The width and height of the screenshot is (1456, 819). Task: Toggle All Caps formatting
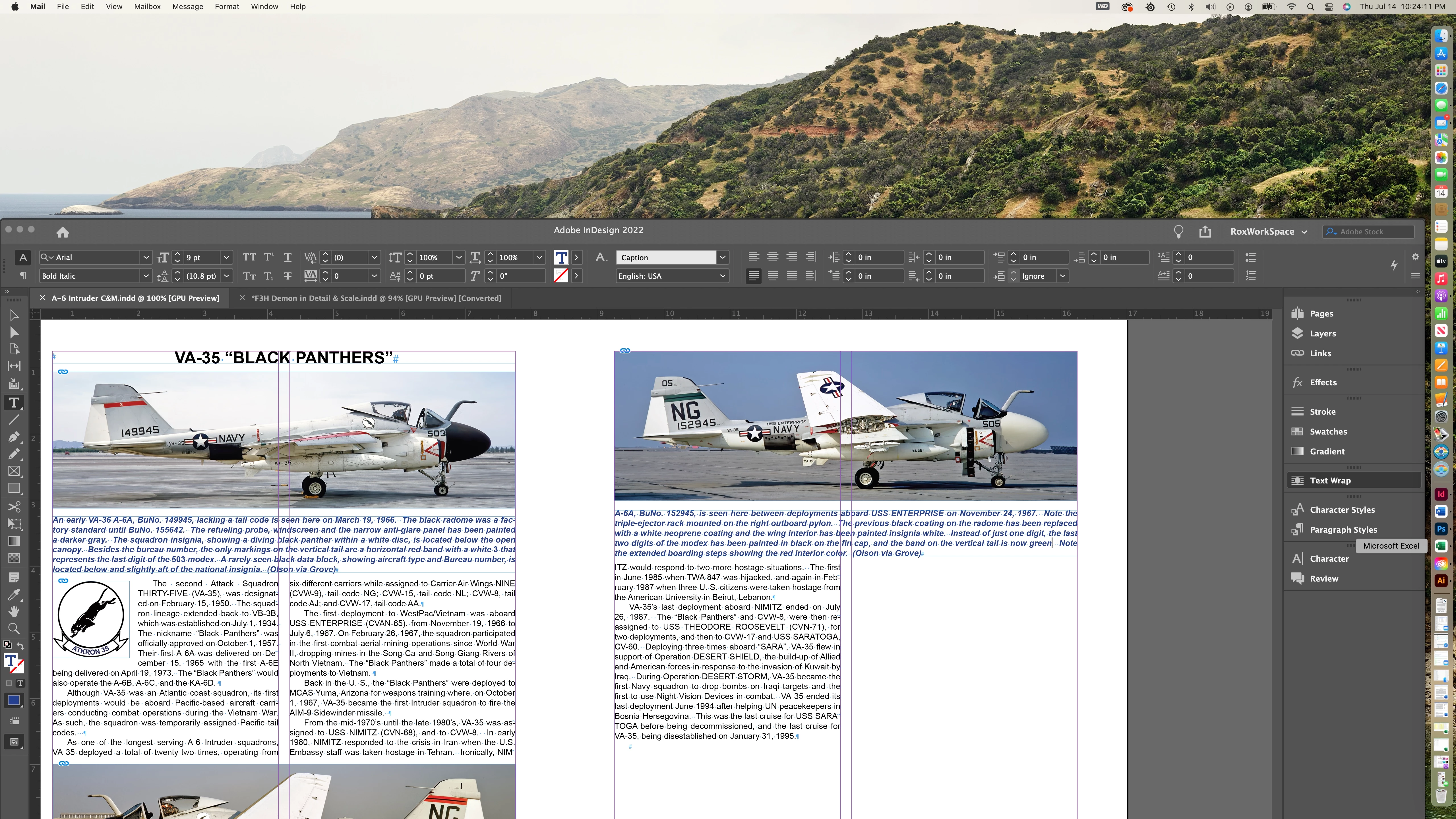click(249, 257)
